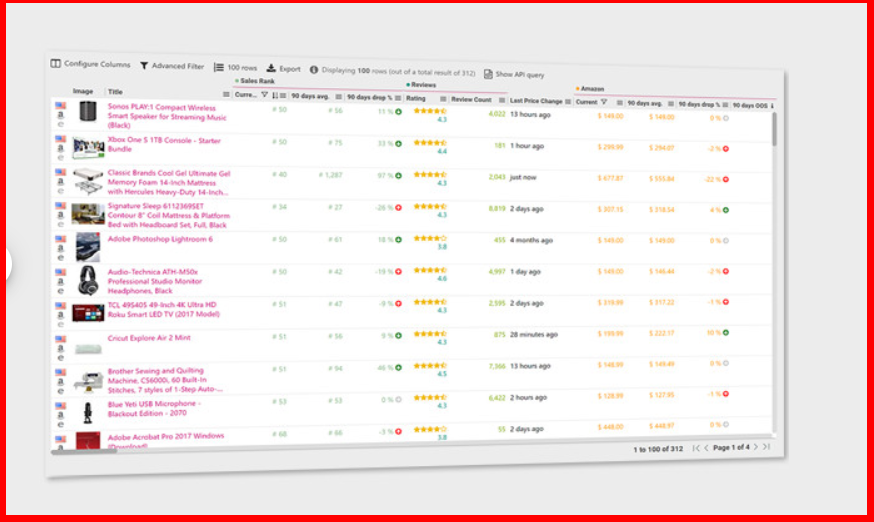Click the horizontal scrollbar under the table
874x522 pixels.
click(x=84, y=452)
